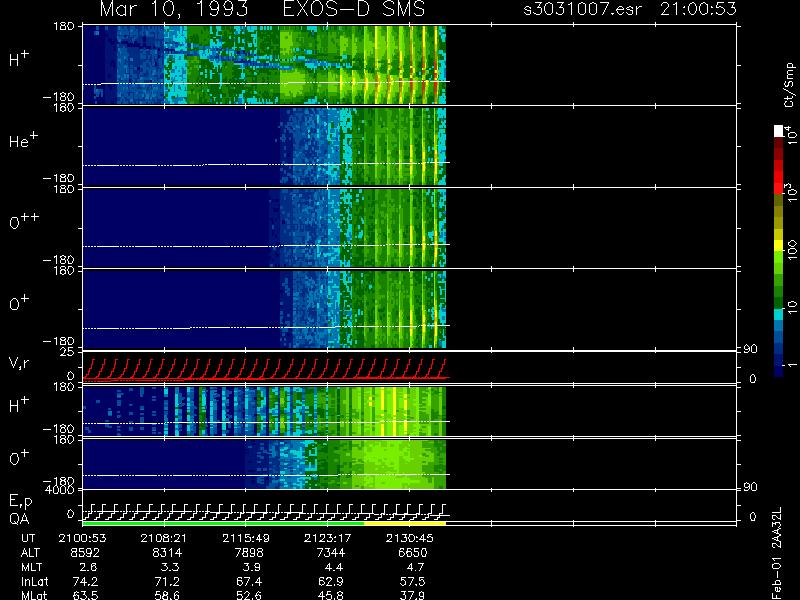This screenshot has height=600, width=800.
Task: Click the V,r axis tick label '25'
Action: [69, 352]
